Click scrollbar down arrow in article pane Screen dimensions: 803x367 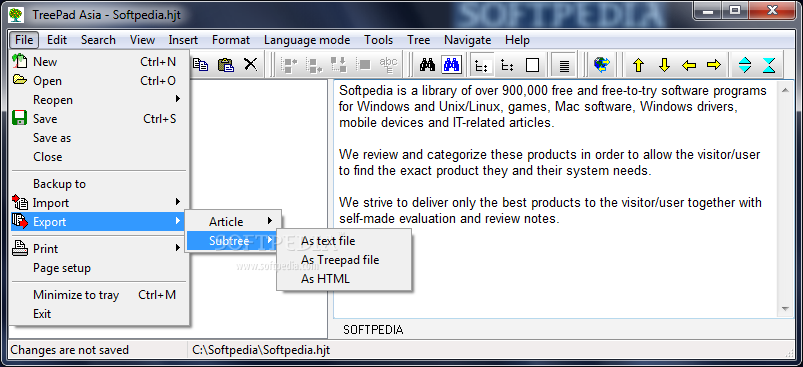coord(786,309)
